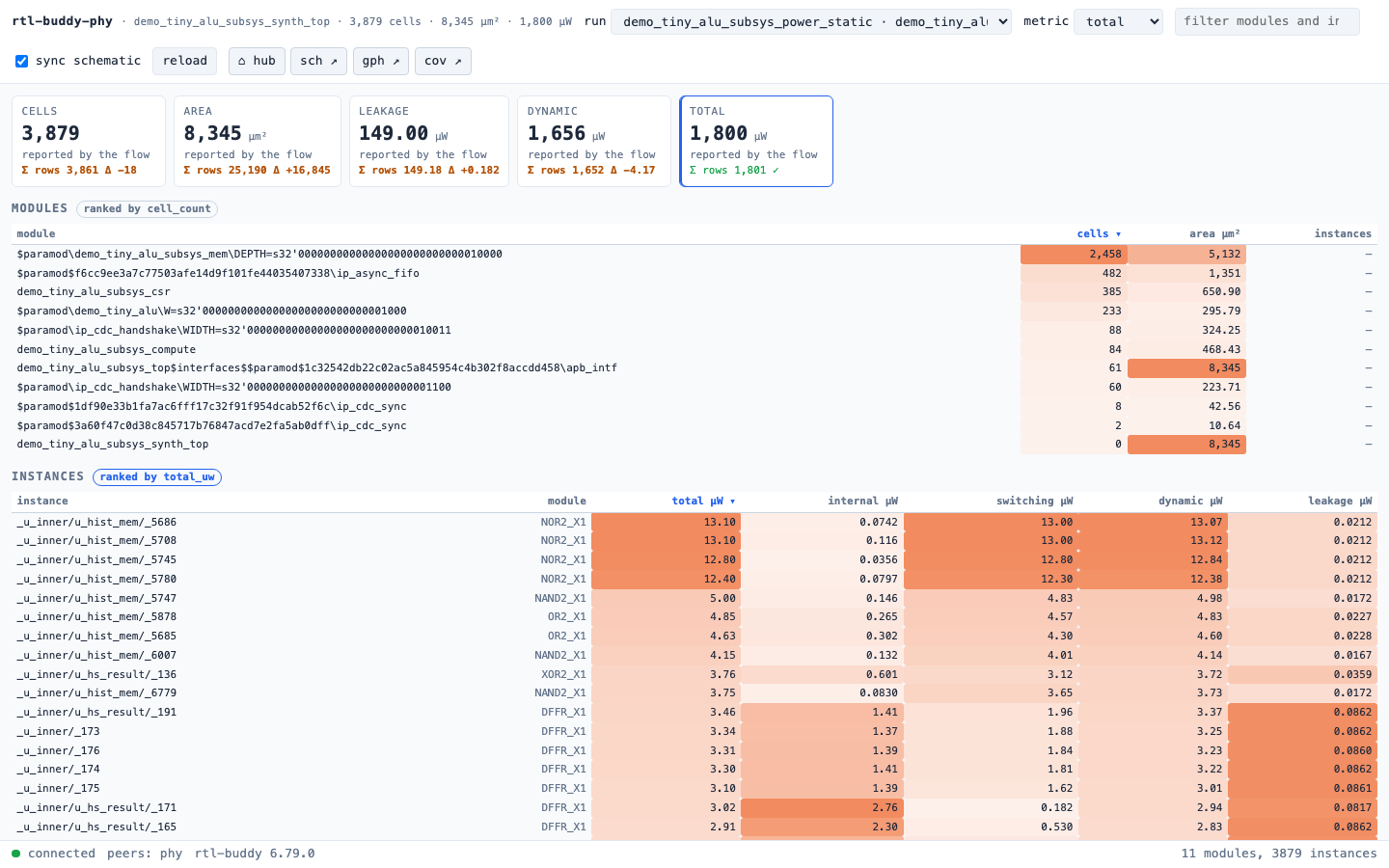Select the DYNAMIC summary card
The width and height of the screenshot is (1389, 868).
pos(594,141)
